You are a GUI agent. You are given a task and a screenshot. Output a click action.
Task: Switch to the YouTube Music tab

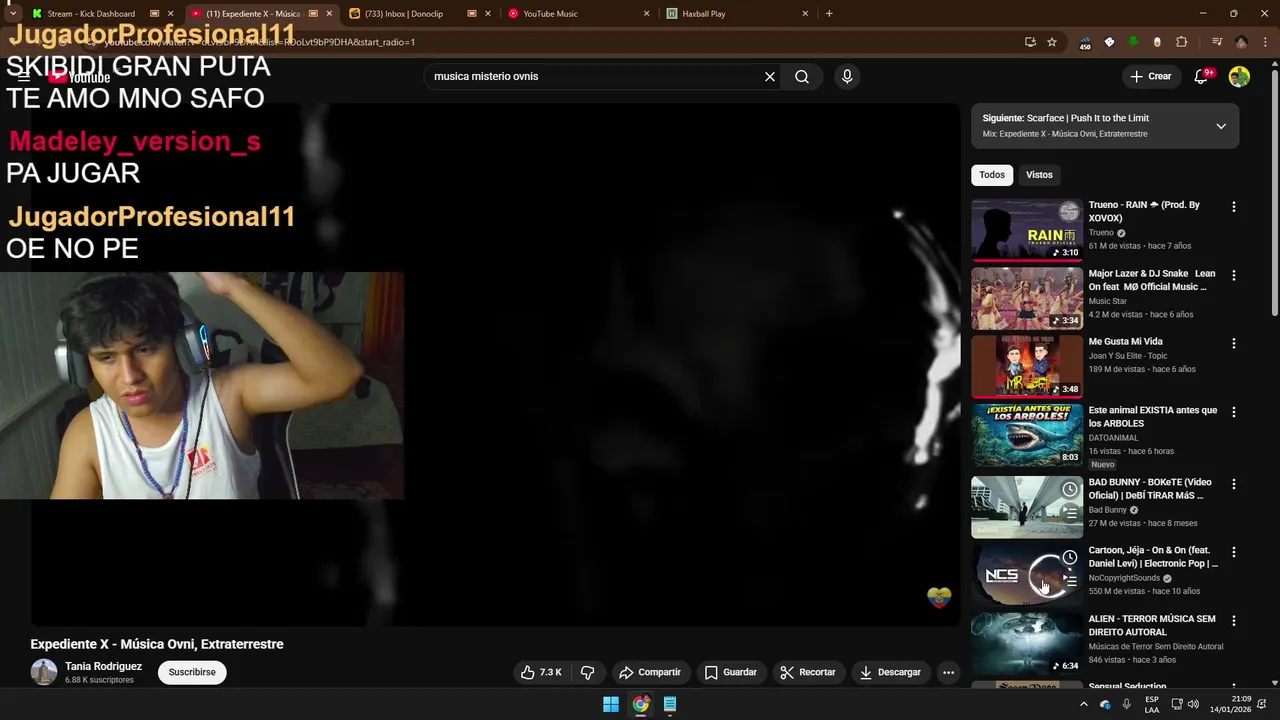[x=578, y=14]
